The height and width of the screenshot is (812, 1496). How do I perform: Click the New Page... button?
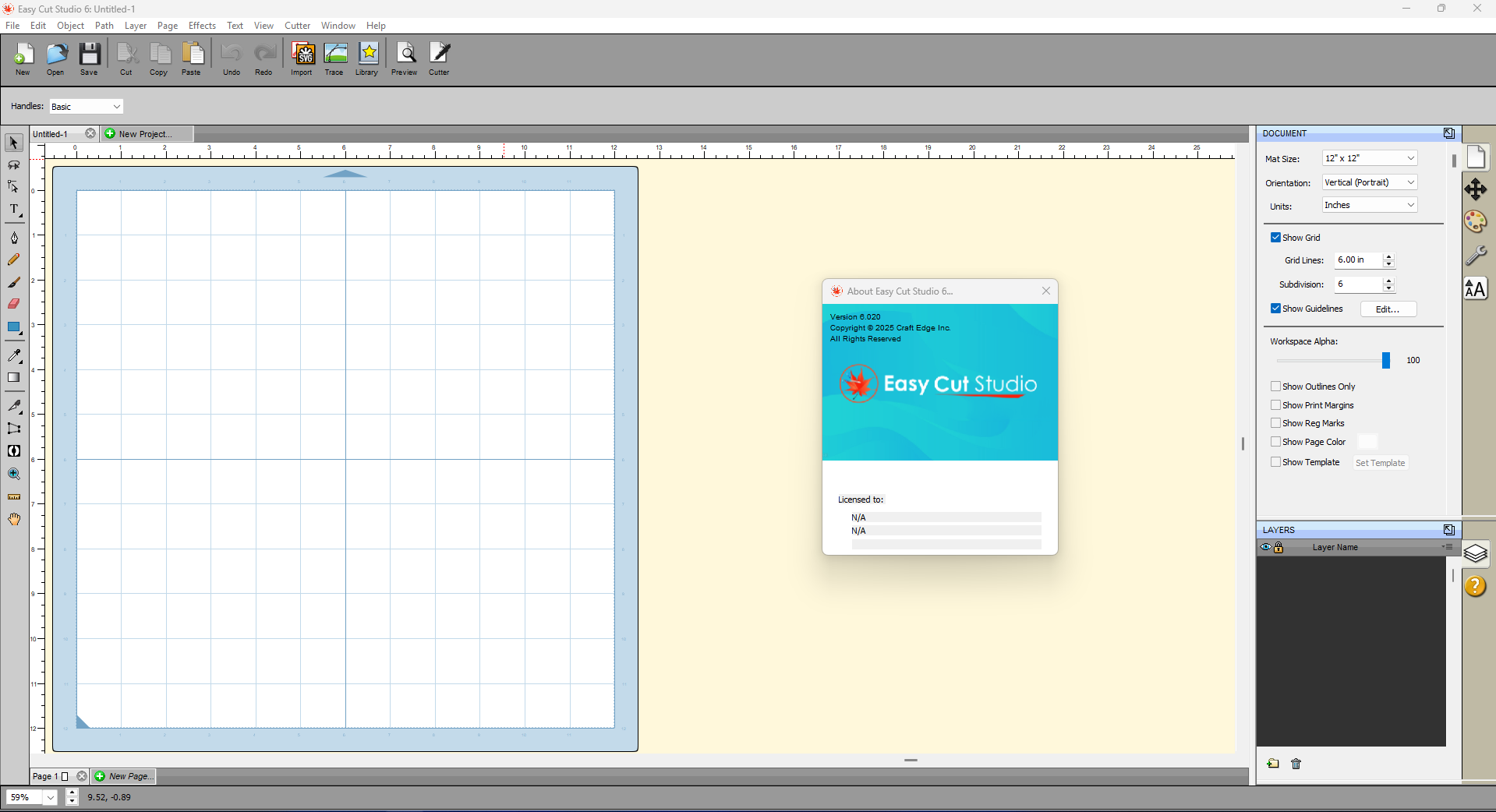point(125,776)
